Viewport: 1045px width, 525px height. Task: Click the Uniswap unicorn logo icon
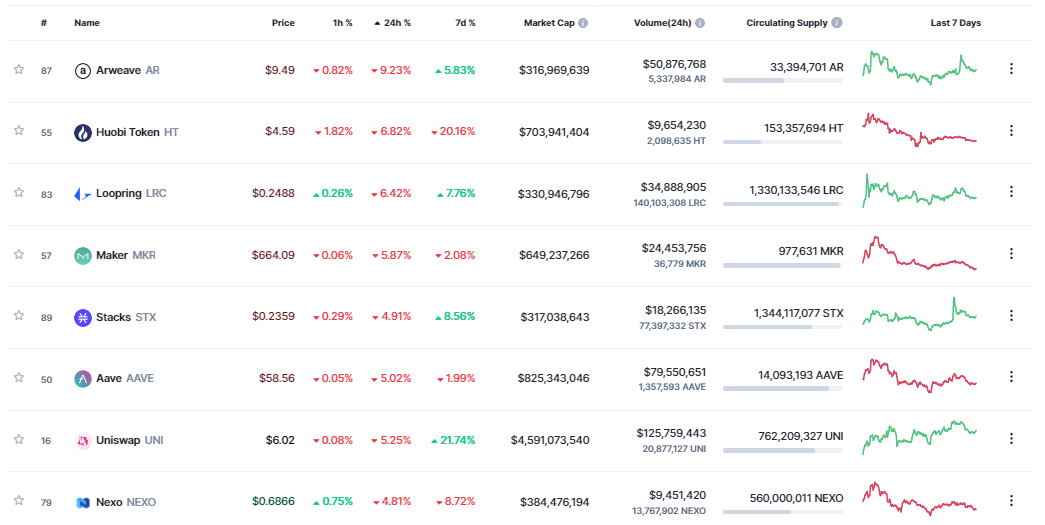click(x=83, y=441)
